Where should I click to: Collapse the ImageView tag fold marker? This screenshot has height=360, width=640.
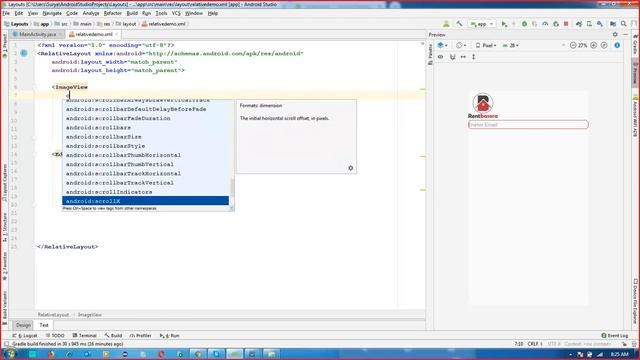pyautogui.click(x=34, y=87)
